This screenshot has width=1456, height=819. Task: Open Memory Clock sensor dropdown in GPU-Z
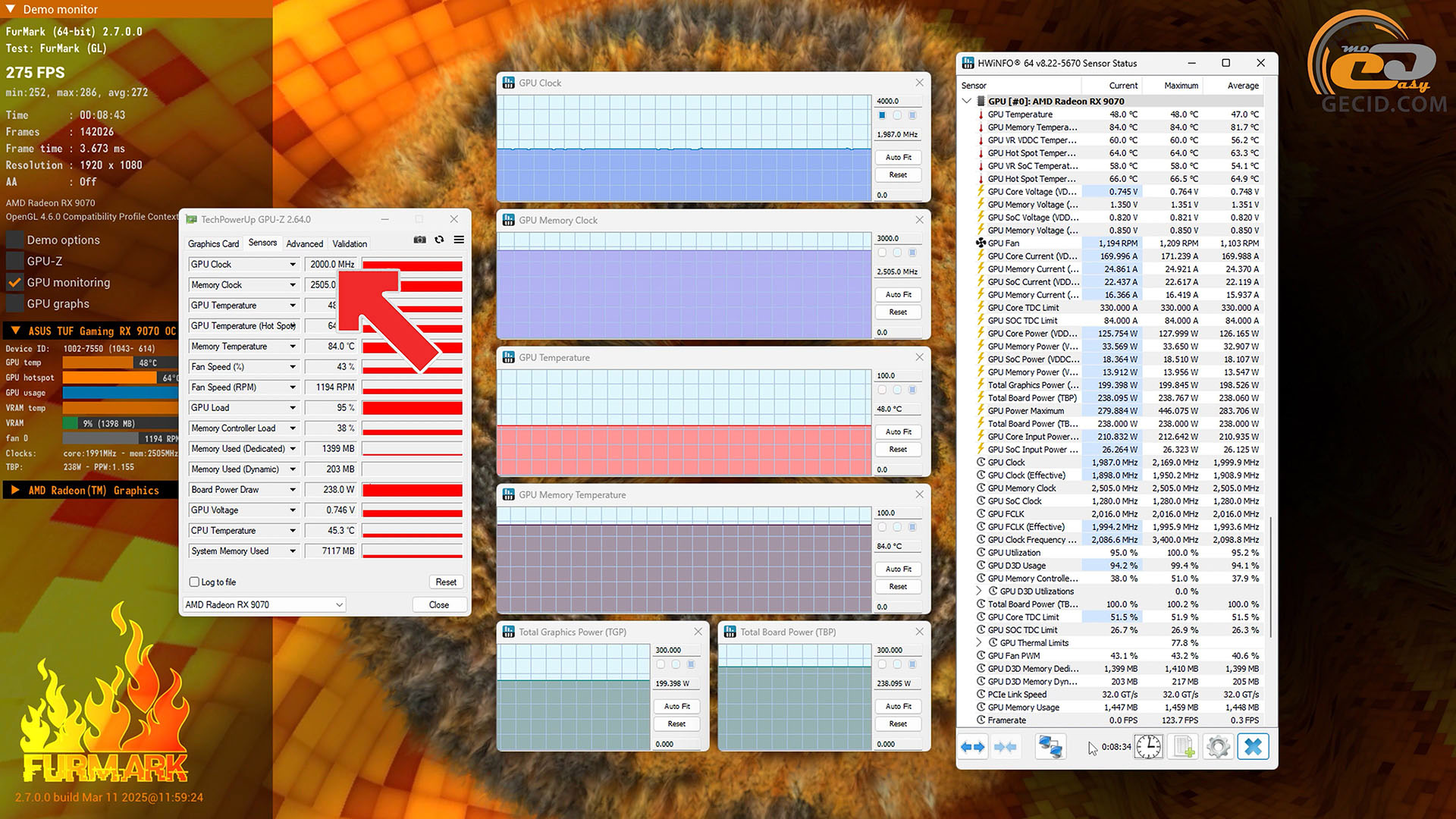coord(293,285)
